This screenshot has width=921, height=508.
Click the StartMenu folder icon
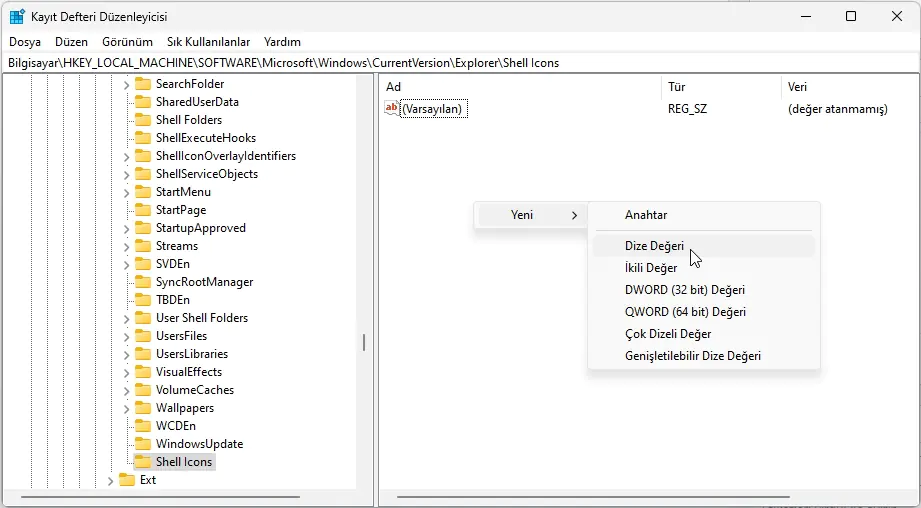coord(142,192)
